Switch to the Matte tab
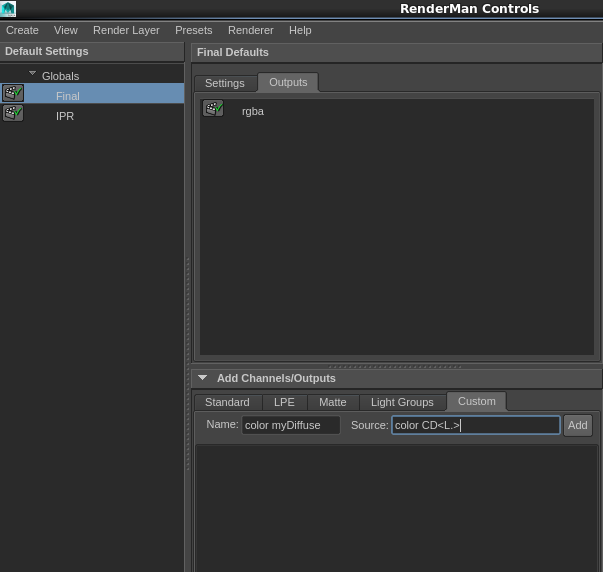 pyautogui.click(x=333, y=402)
